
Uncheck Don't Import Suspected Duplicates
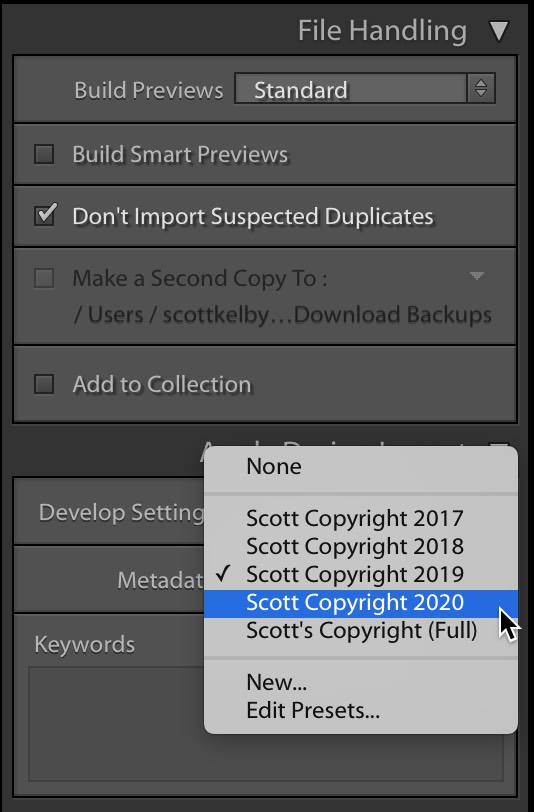point(45,215)
